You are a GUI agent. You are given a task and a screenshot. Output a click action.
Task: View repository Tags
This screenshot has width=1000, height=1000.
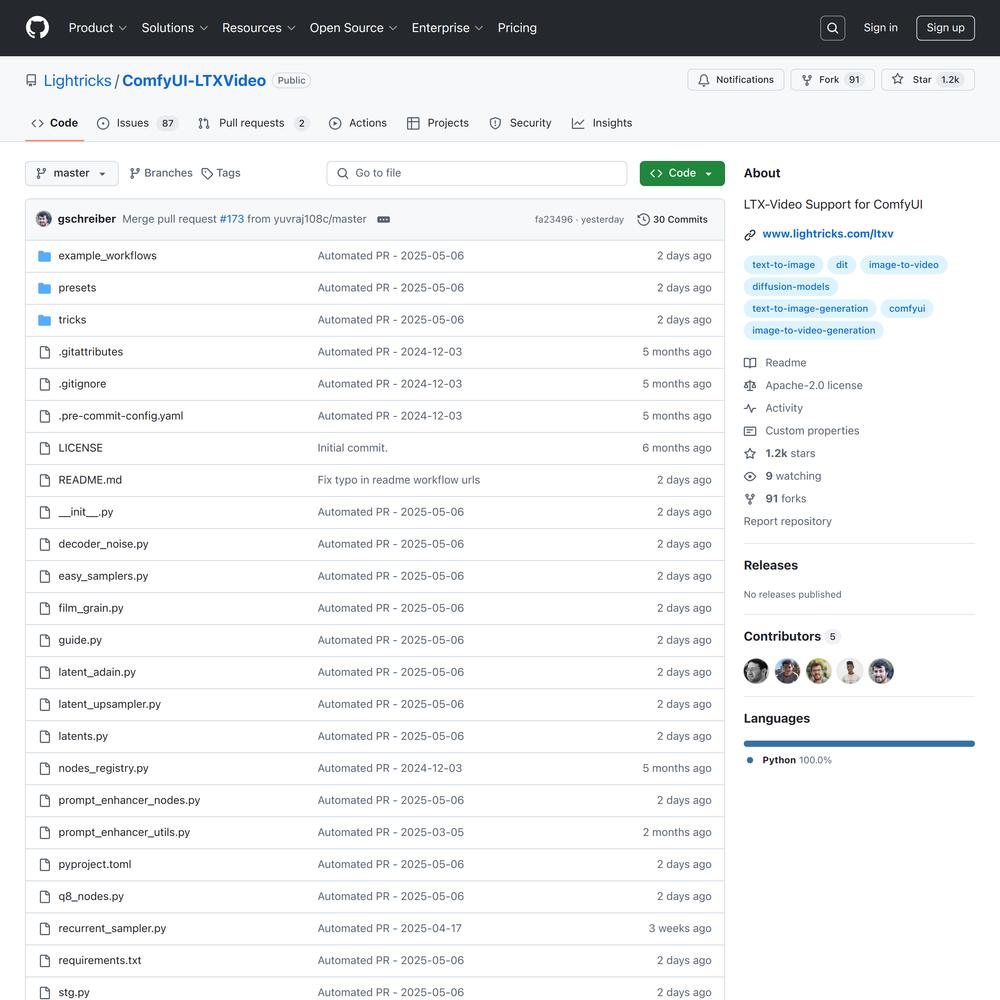pyautogui.click(x=221, y=173)
